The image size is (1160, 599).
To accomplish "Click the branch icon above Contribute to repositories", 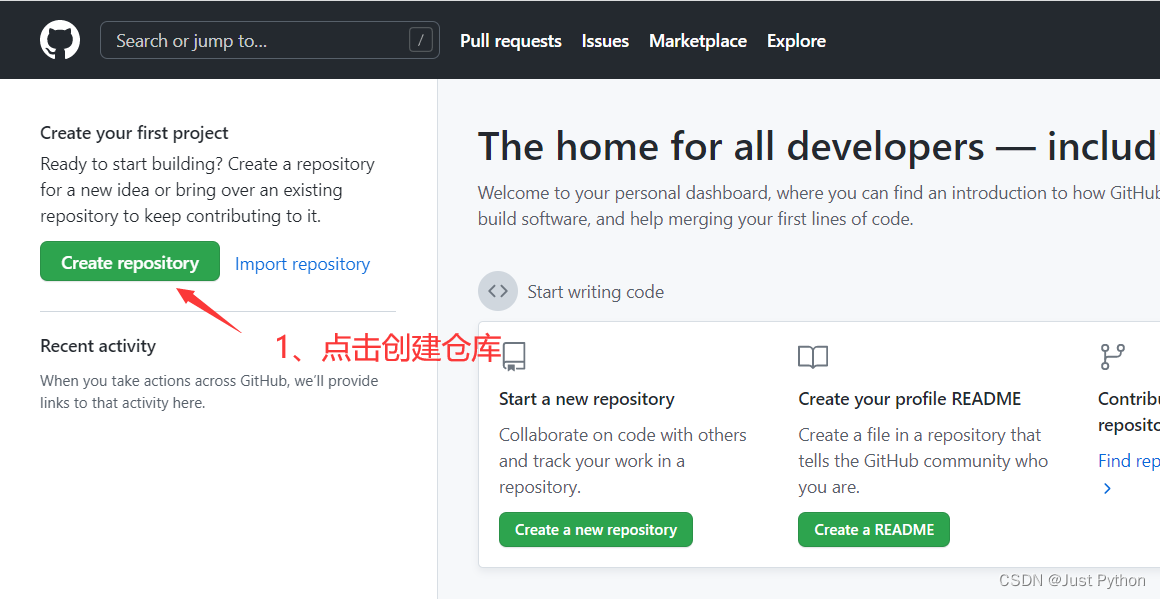I will (x=1112, y=355).
